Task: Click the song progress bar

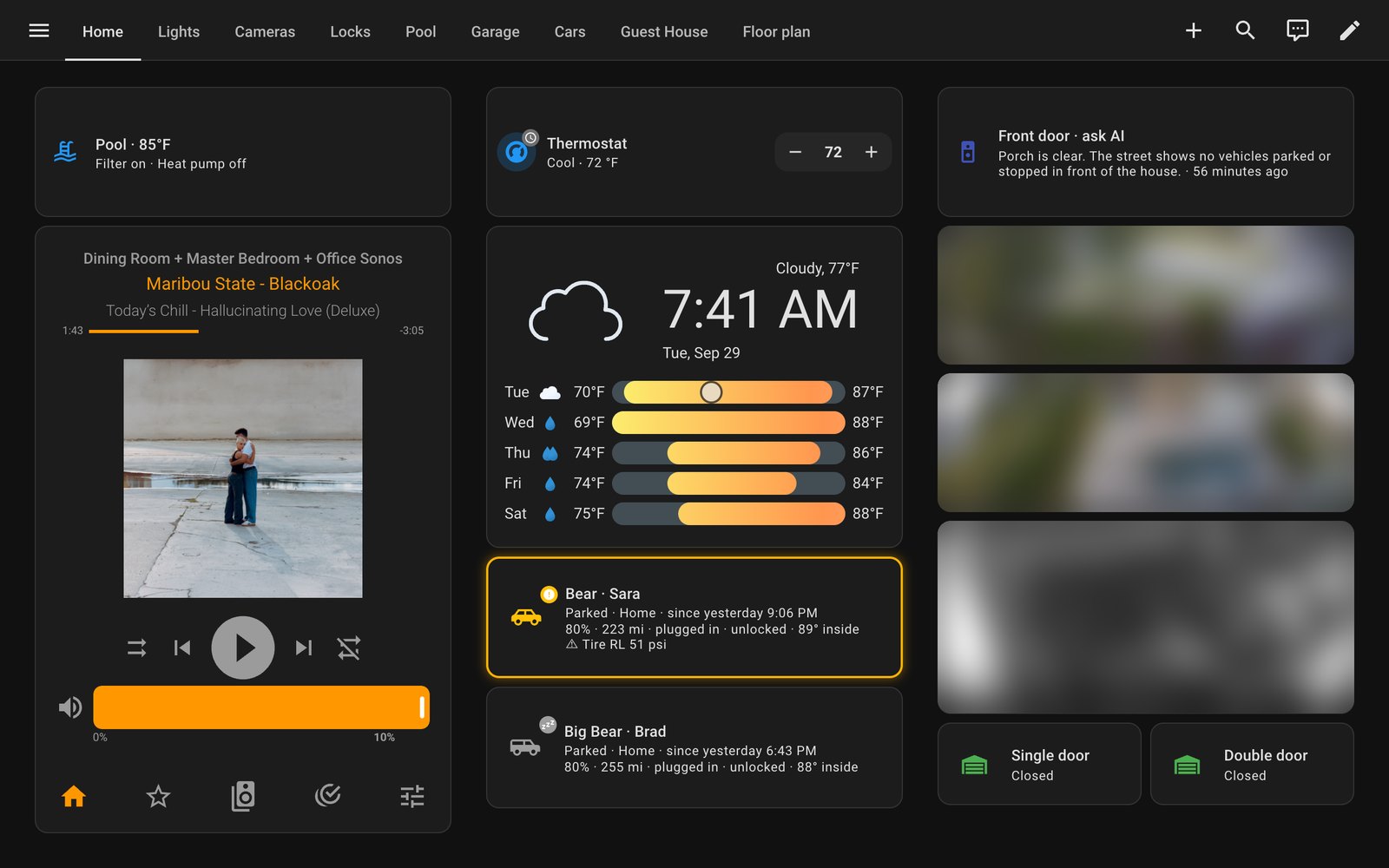Action: coord(243,331)
